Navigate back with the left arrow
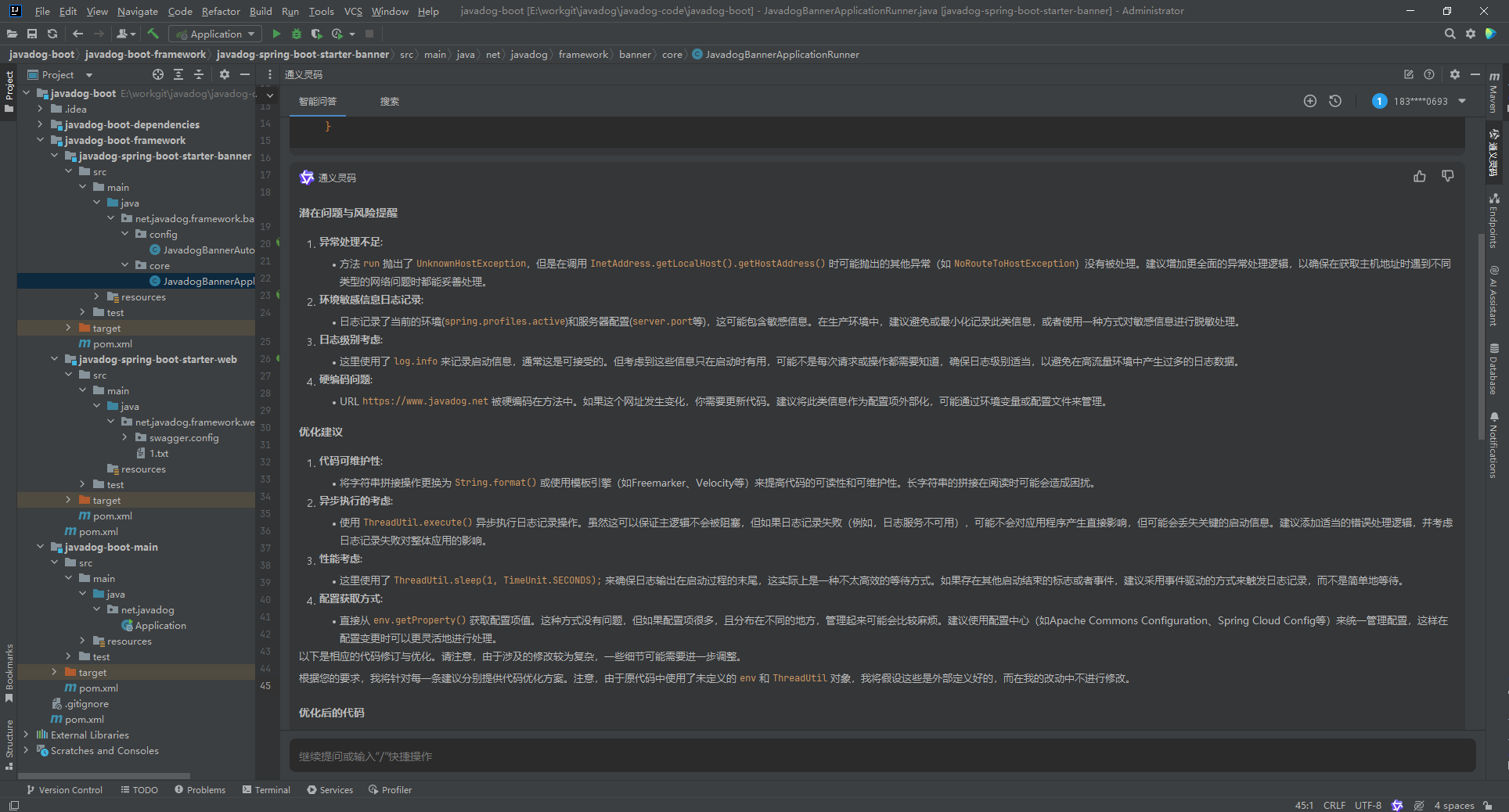The width and height of the screenshot is (1509, 812). (x=77, y=34)
